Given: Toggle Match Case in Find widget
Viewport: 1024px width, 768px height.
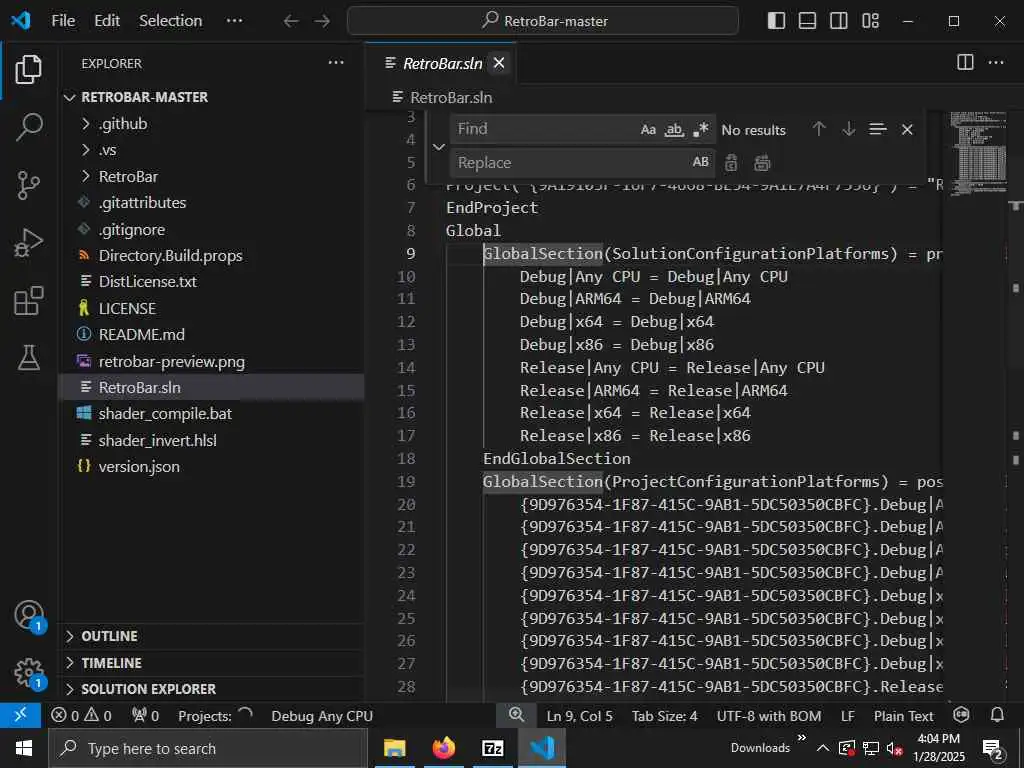Looking at the screenshot, I should [648, 129].
